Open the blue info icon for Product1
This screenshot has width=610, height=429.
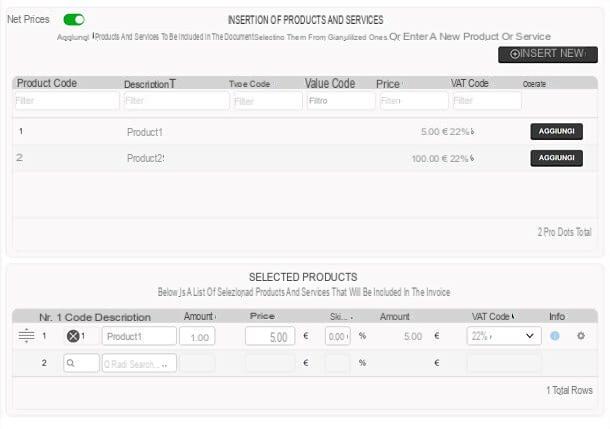click(x=555, y=336)
